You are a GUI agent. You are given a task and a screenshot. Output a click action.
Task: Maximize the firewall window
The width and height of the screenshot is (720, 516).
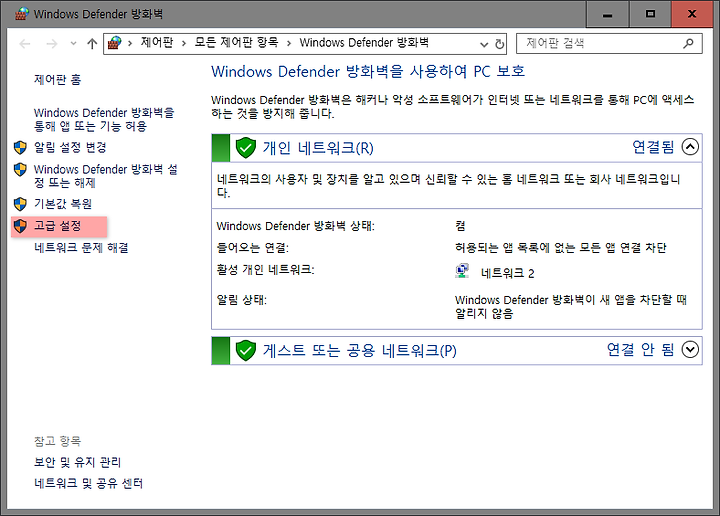tap(650, 14)
